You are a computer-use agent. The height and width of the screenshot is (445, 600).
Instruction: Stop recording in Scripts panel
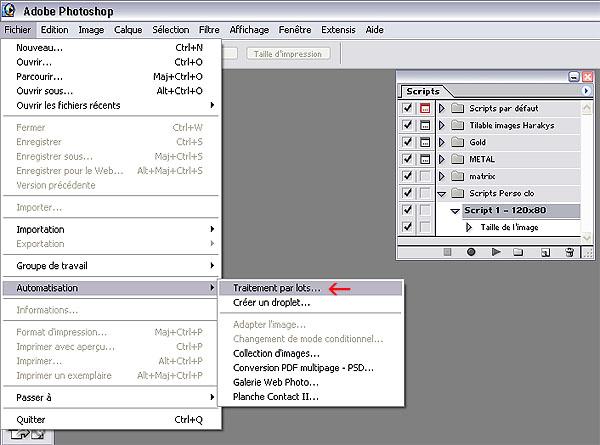point(447,252)
